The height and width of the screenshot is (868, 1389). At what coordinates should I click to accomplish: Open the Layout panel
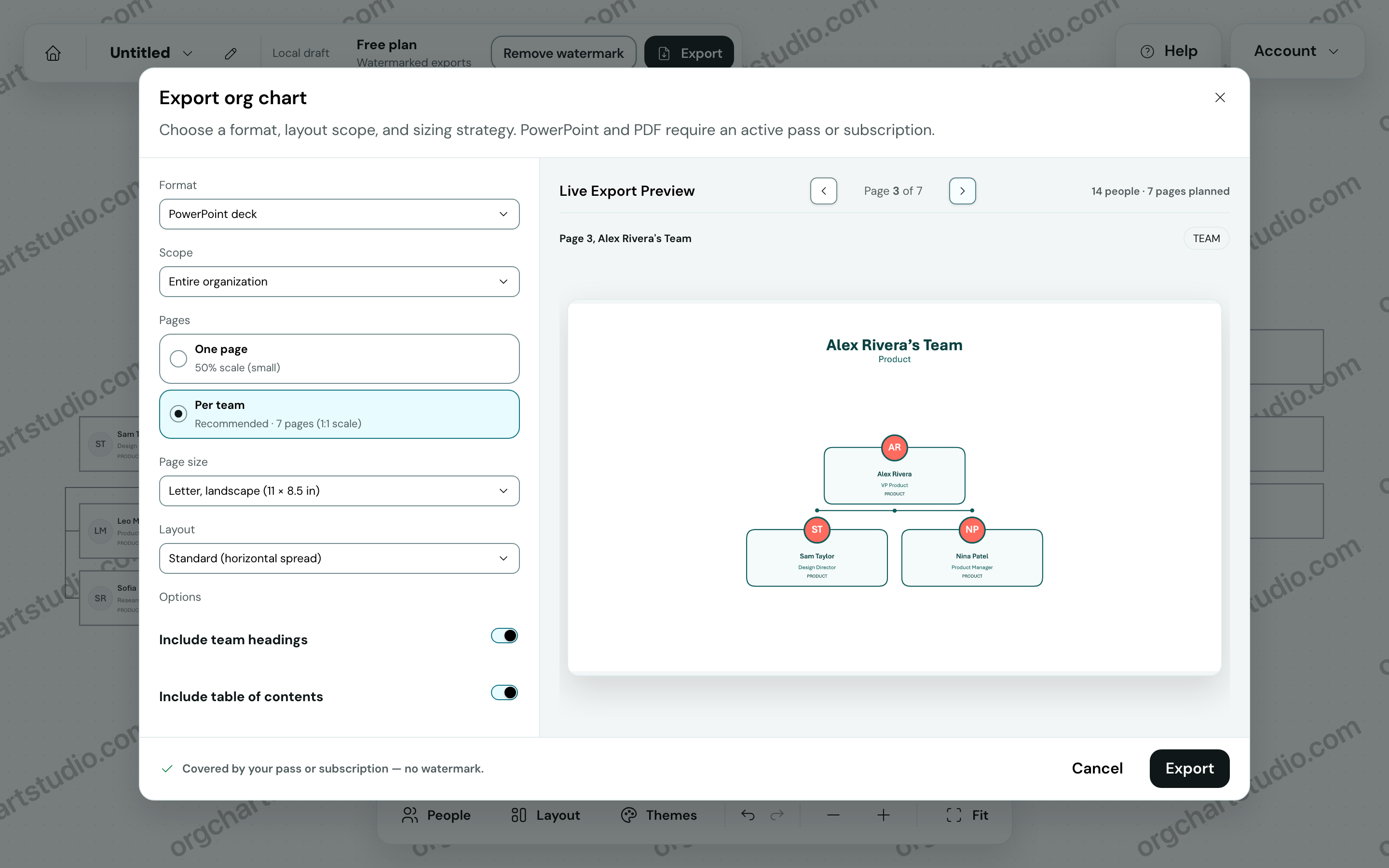(x=545, y=814)
